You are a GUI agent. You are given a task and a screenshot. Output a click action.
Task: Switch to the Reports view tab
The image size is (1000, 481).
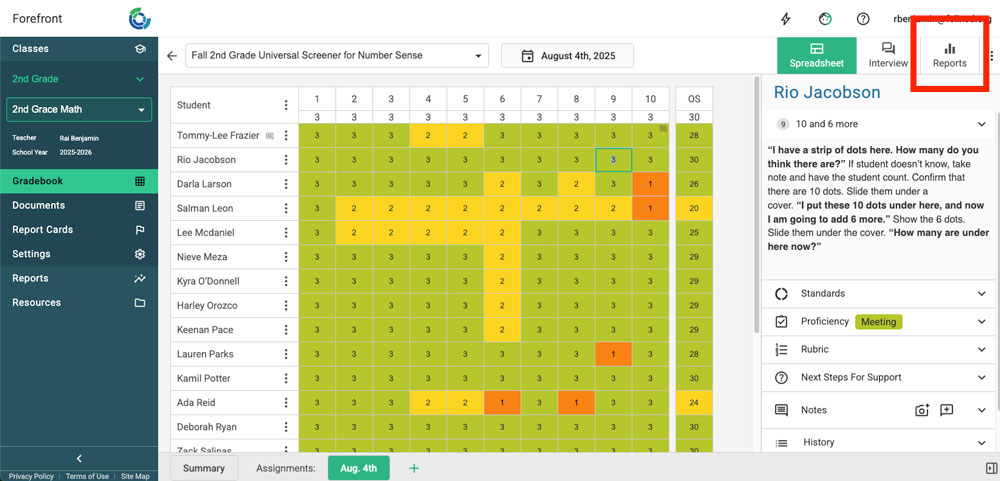949,55
